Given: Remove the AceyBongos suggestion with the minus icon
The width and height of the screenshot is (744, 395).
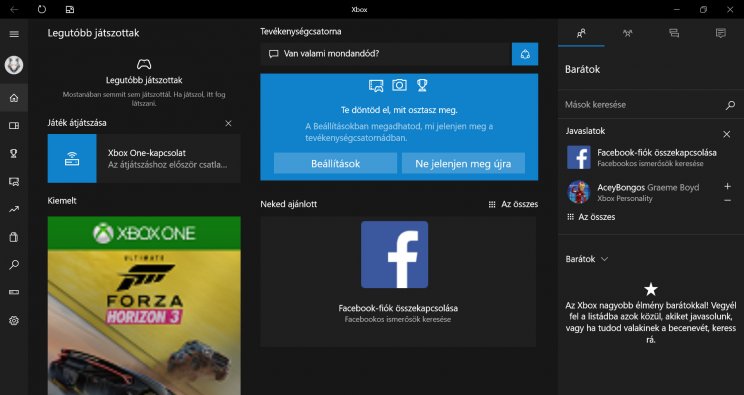Looking at the screenshot, I should 727,200.
